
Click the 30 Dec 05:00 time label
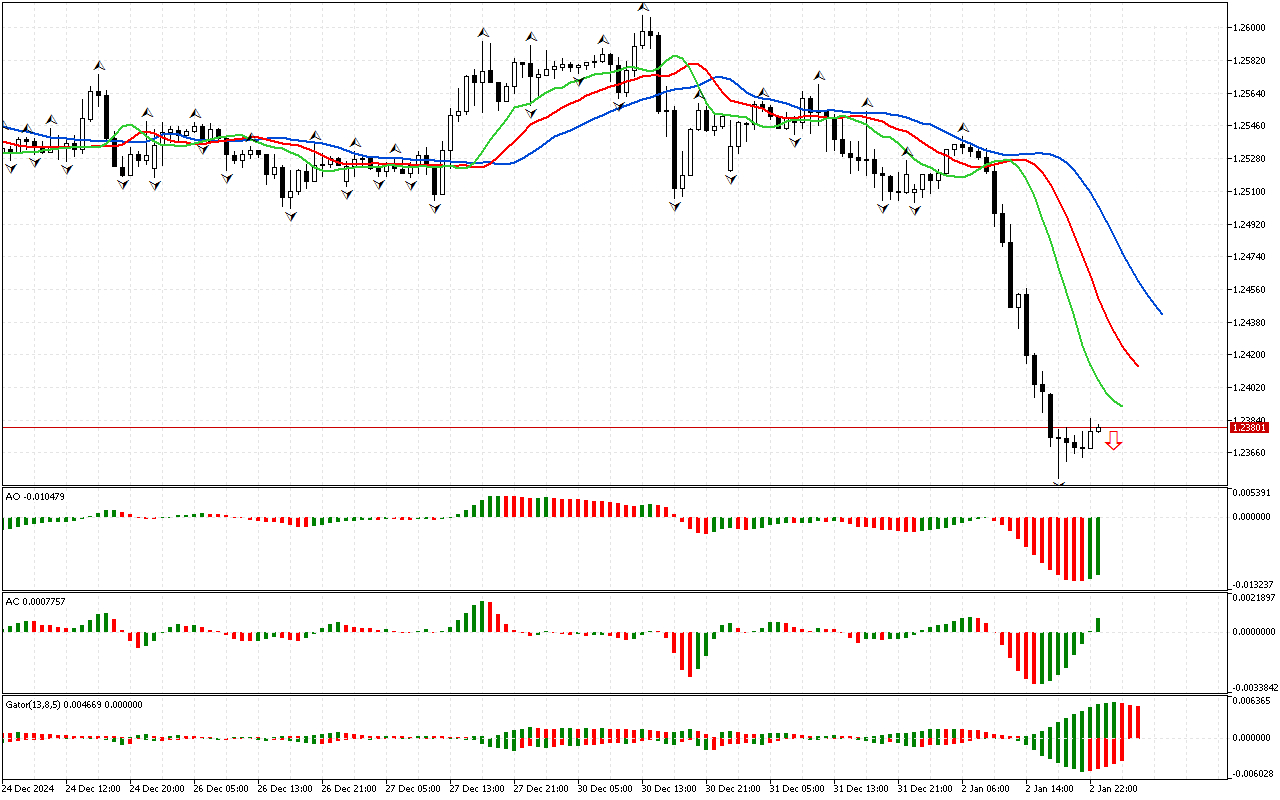pos(605,789)
